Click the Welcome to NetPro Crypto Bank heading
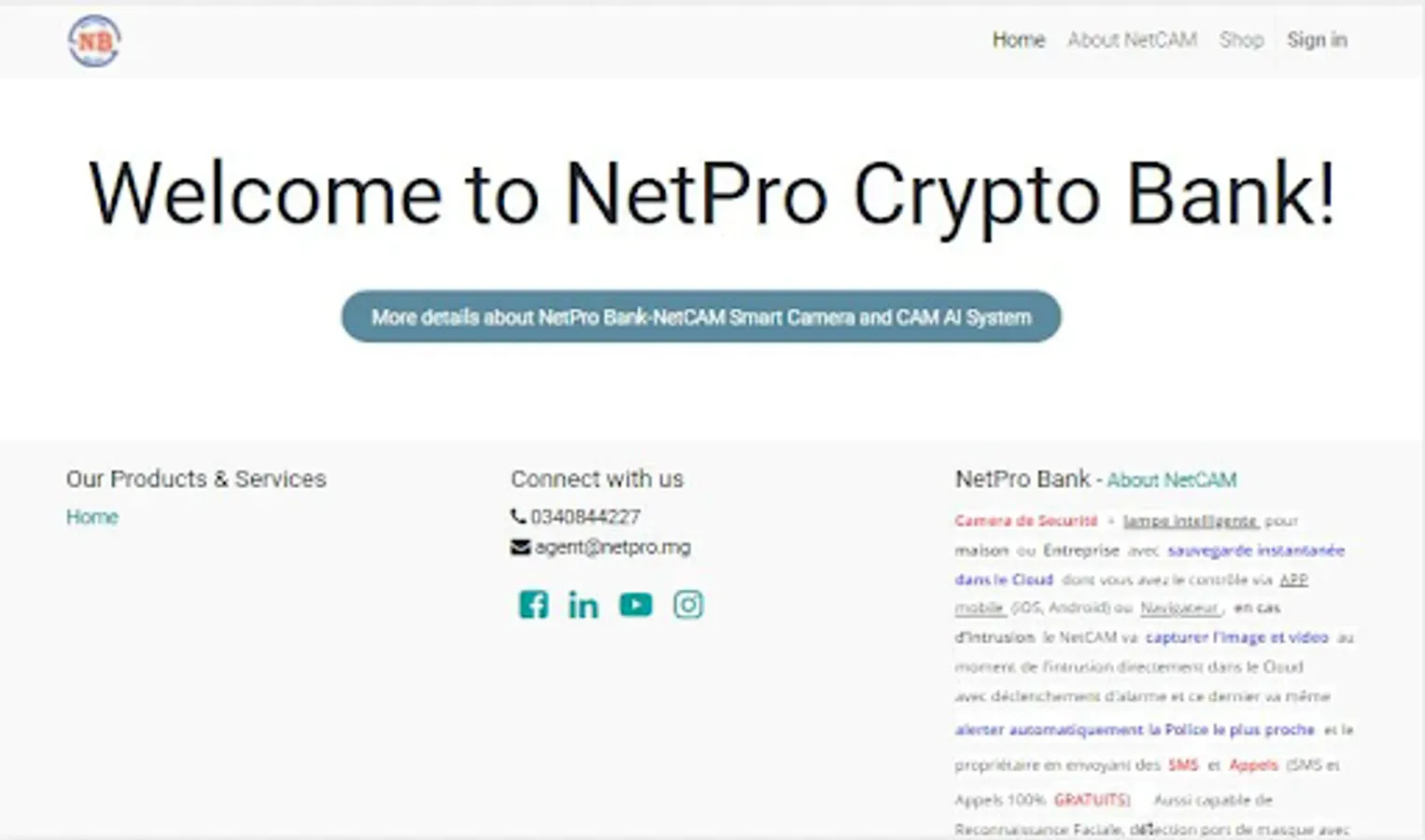 (x=712, y=194)
